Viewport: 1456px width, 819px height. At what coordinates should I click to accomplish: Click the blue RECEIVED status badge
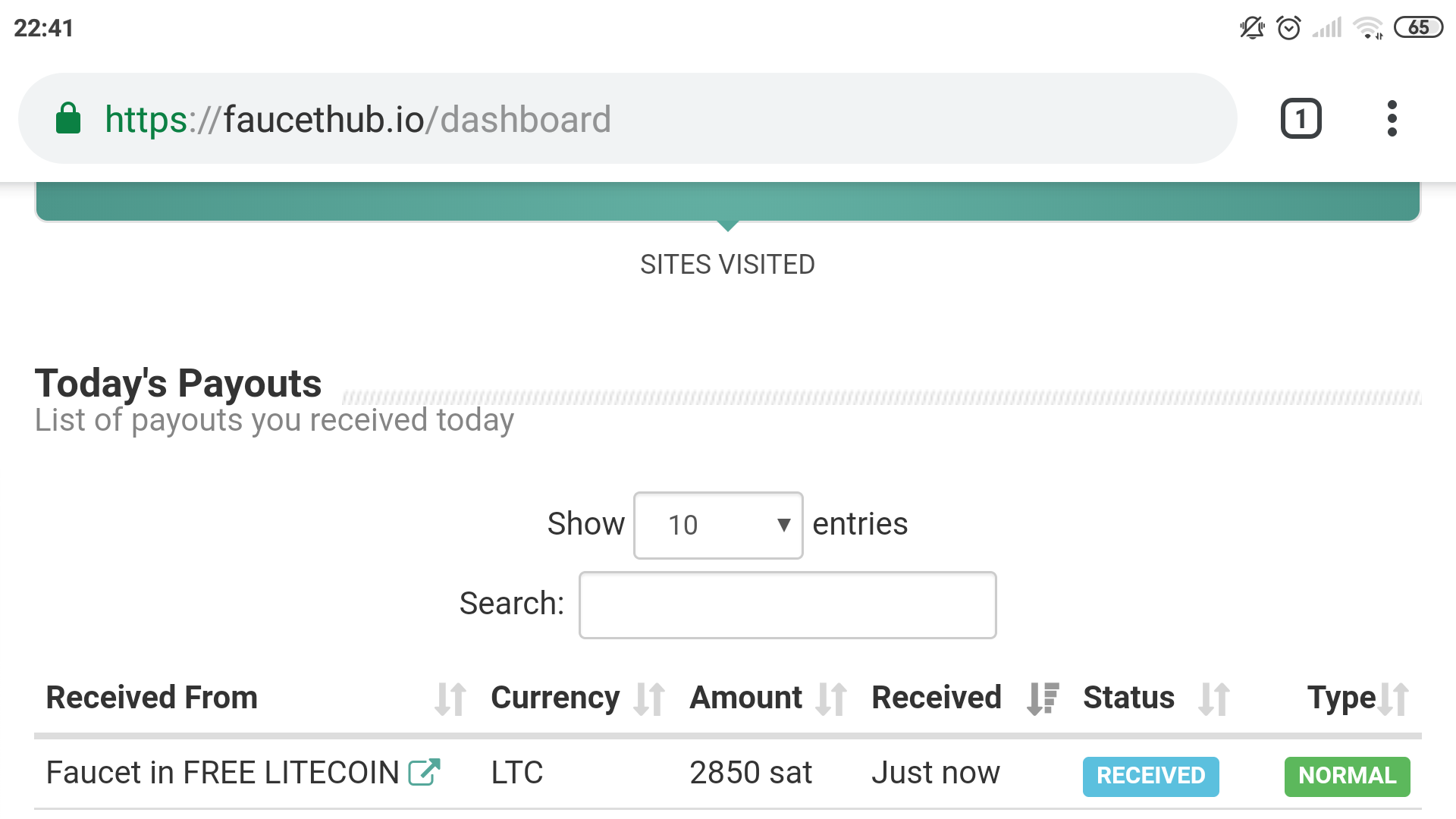pyautogui.click(x=1150, y=776)
